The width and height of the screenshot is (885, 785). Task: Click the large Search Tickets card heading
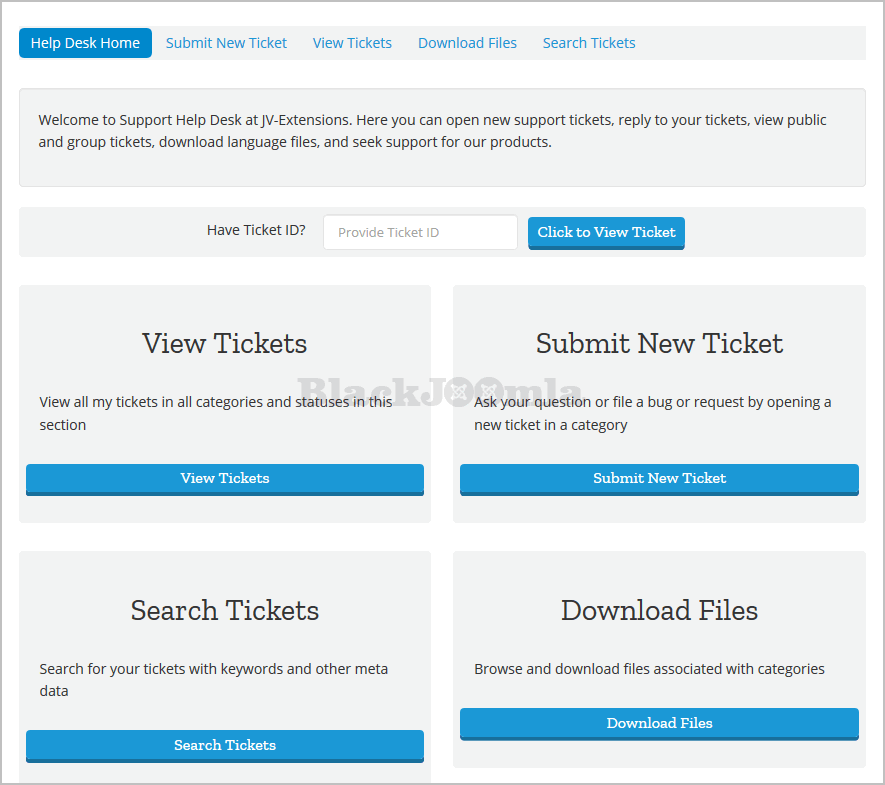pyautogui.click(x=225, y=610)
